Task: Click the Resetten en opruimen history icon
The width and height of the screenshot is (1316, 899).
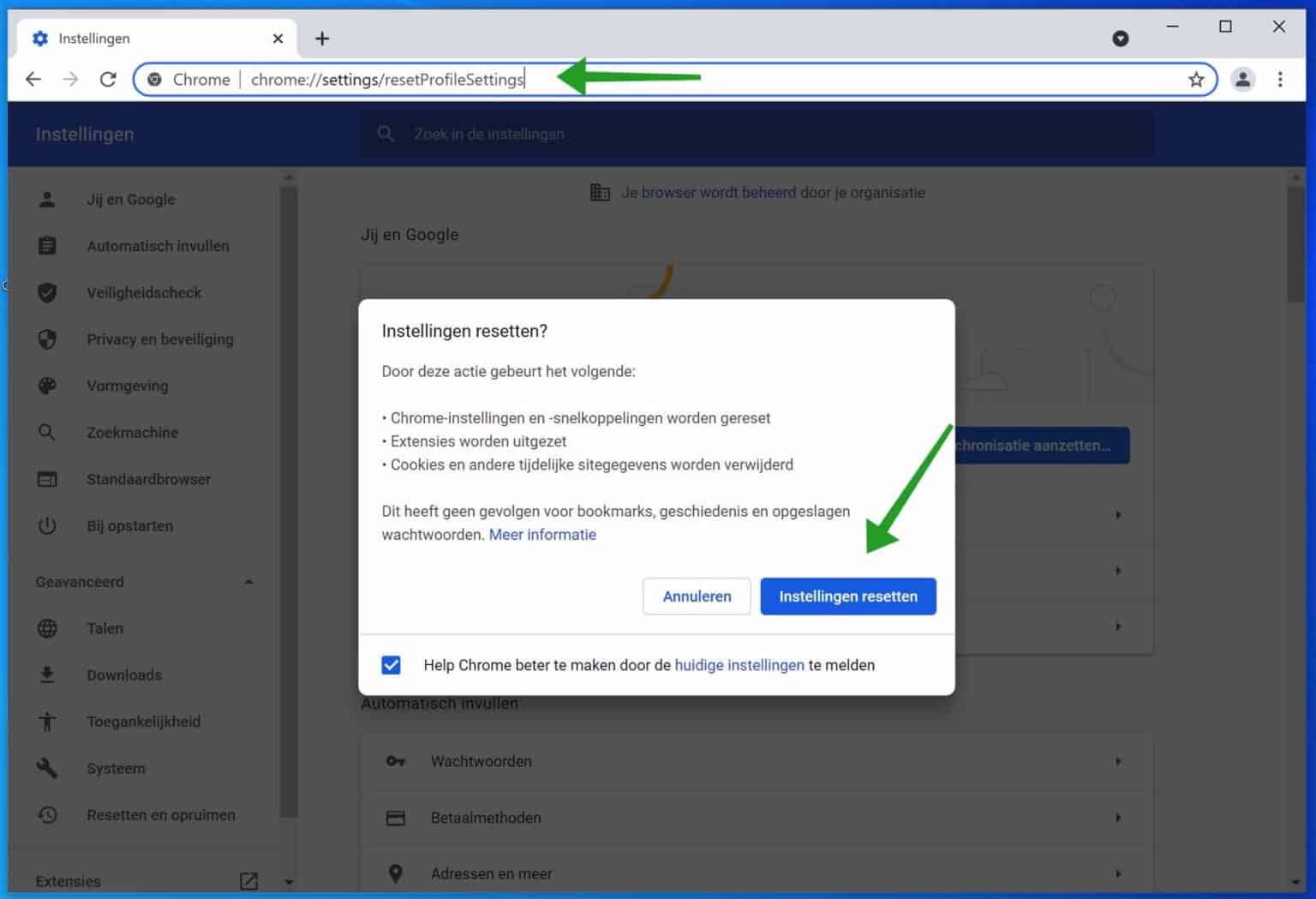Action: coord(47,815)
